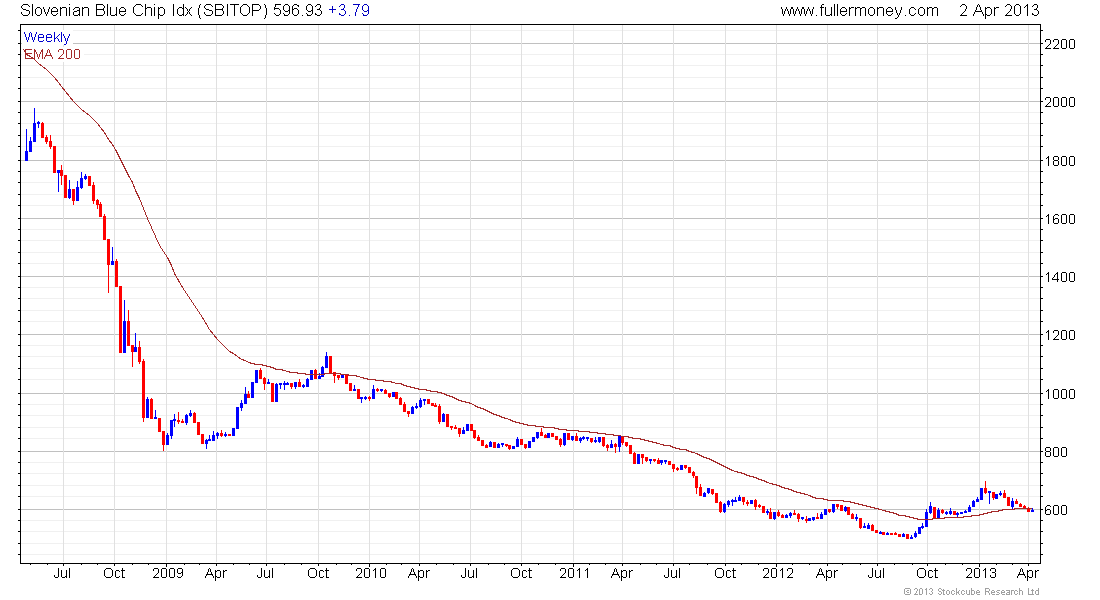Click the "EMA 200" legend label
This screenshot has width=1100, height=600.
[53, 54]
